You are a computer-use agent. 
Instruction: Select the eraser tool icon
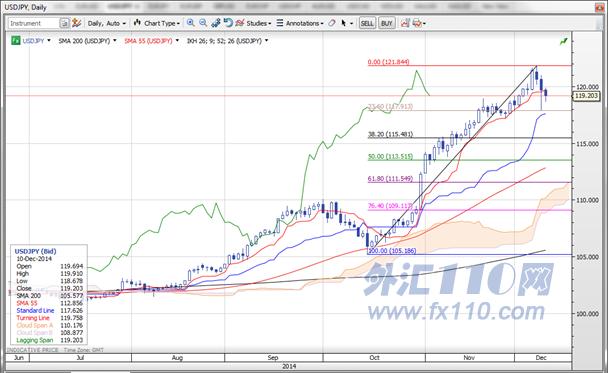click(332, 23)
